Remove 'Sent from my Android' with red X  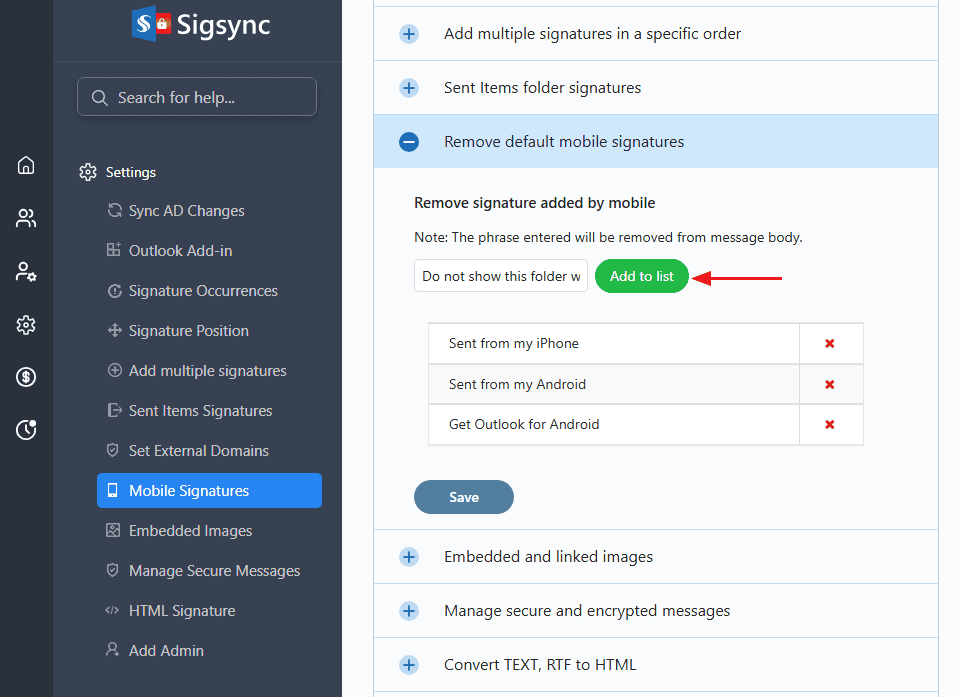pos(829,385)
